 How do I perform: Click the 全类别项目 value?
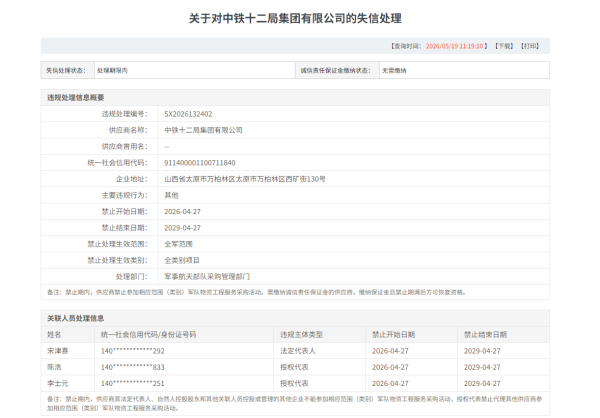[182, 260]
